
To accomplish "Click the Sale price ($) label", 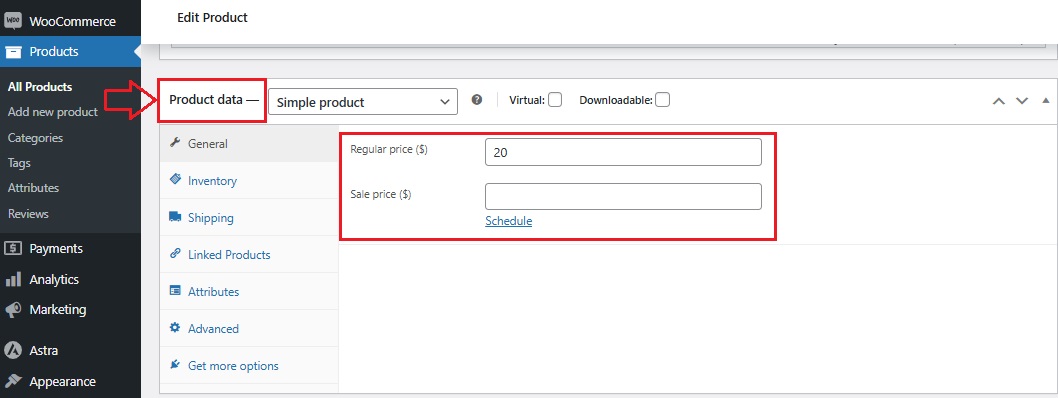I will 381,194.
